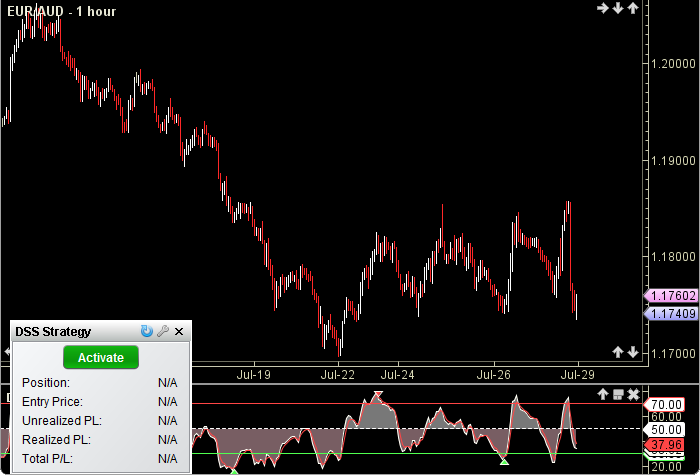Click the Jul-26 date label on time axis
Viewport: 700px width, 475px height.
pos(493,375)
